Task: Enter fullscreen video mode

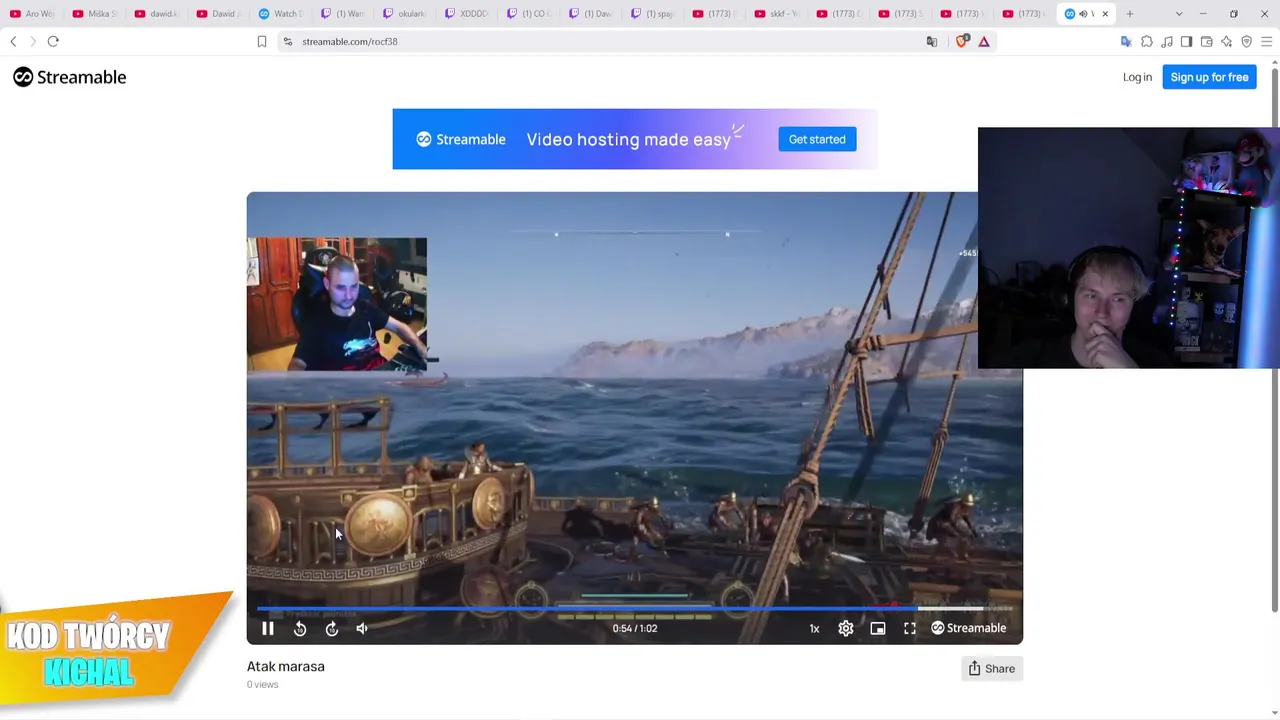Action: pos(910,628)
